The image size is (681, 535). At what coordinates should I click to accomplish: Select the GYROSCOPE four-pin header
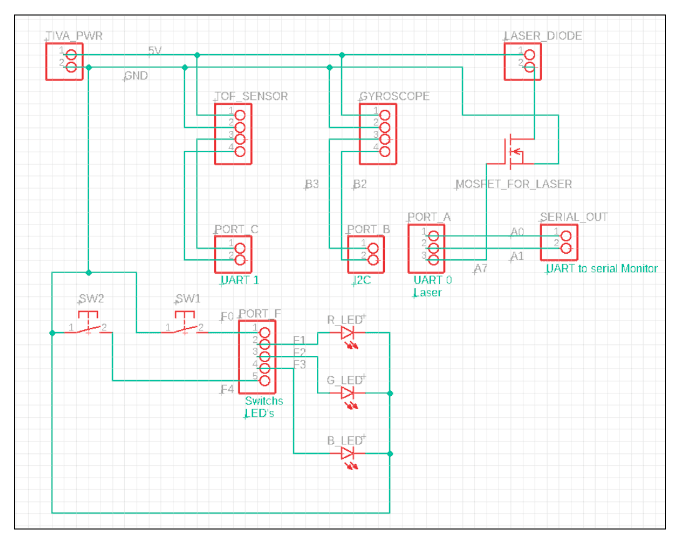coord(378,134)
